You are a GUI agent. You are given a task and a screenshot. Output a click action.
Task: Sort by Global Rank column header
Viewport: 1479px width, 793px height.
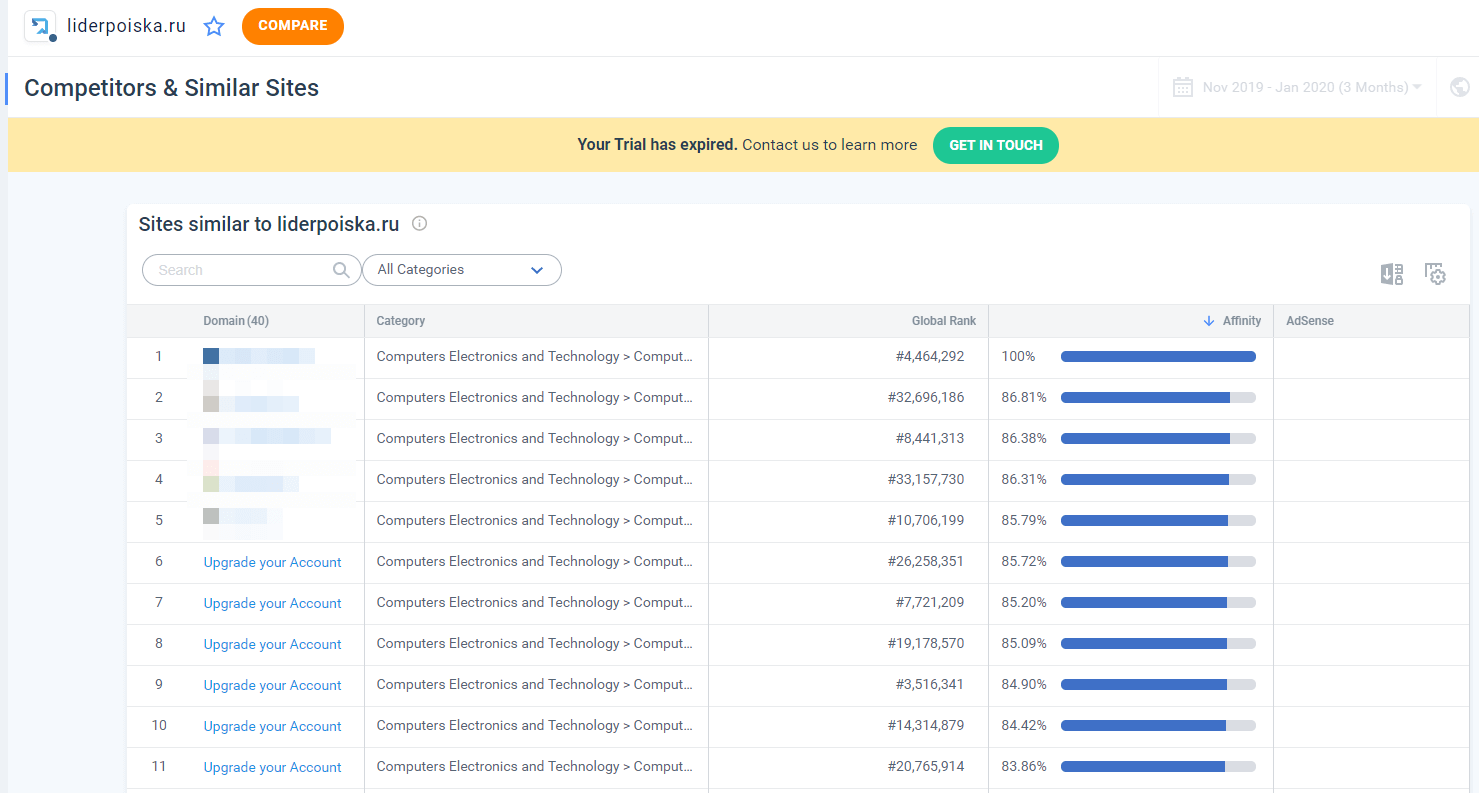coord(944,321)
